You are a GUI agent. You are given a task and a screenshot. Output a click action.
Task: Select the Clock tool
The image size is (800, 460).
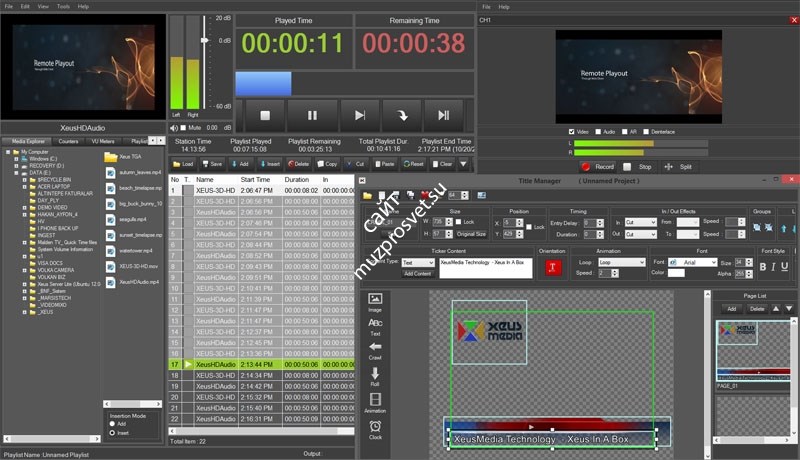click(x=375, y=429)
